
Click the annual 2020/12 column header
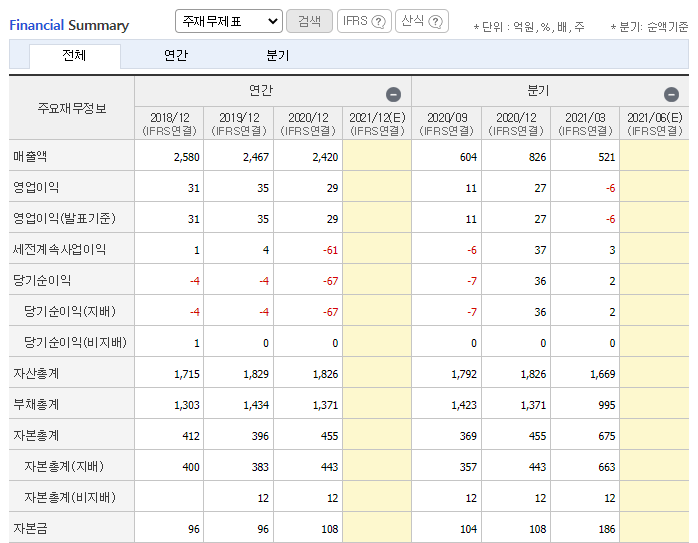coord(308,124)
